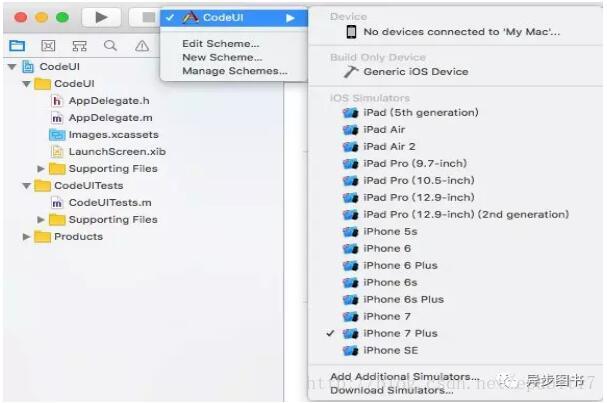Open AppDelegate.h in the navigator
The width and height of the screenshot is (607, 403).
tap(109, 101)
